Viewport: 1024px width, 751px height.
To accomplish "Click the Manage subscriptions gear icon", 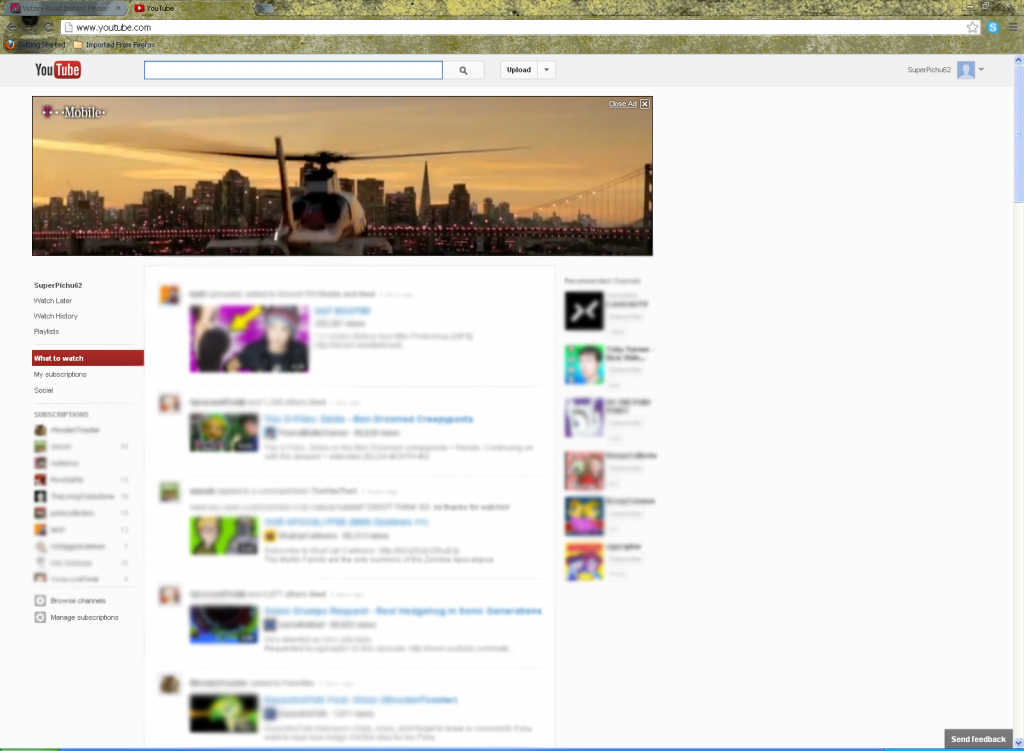I will click(40, 617).
